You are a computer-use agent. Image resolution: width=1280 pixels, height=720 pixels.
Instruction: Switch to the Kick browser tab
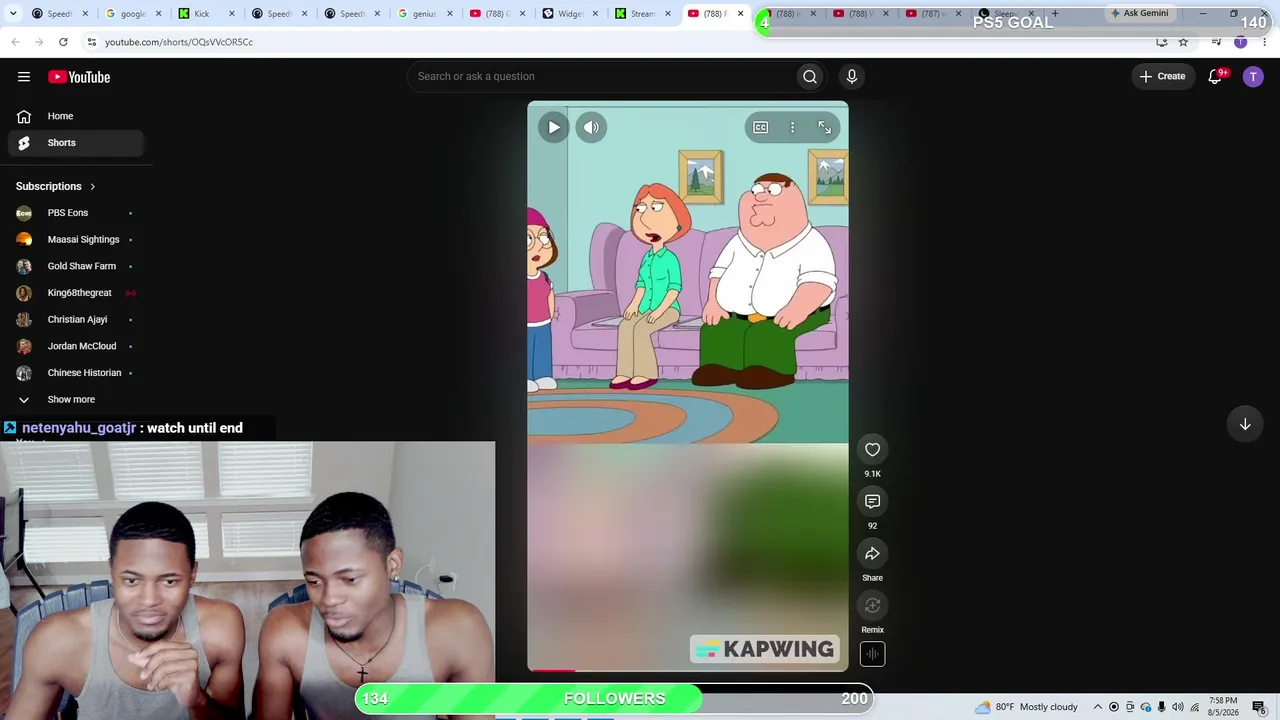pyautogui.click(x=205, y=14)
